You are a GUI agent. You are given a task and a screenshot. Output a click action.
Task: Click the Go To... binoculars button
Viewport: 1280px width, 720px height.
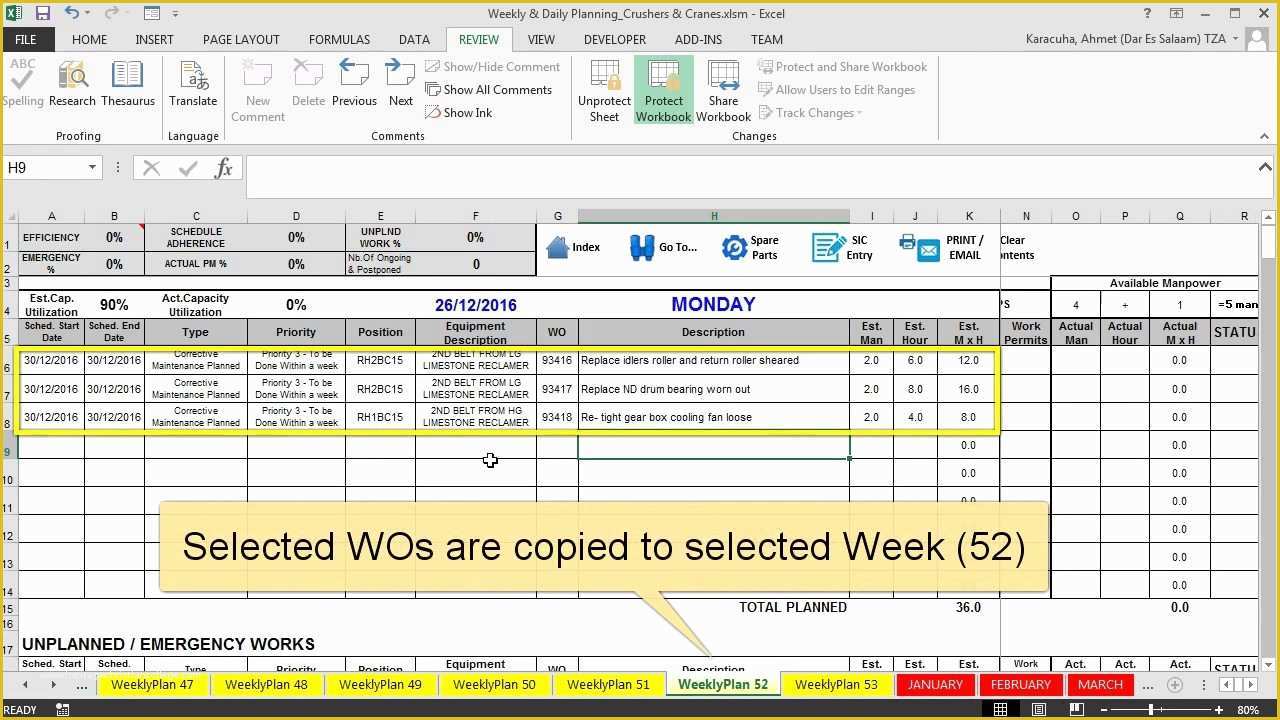point(642,247)
